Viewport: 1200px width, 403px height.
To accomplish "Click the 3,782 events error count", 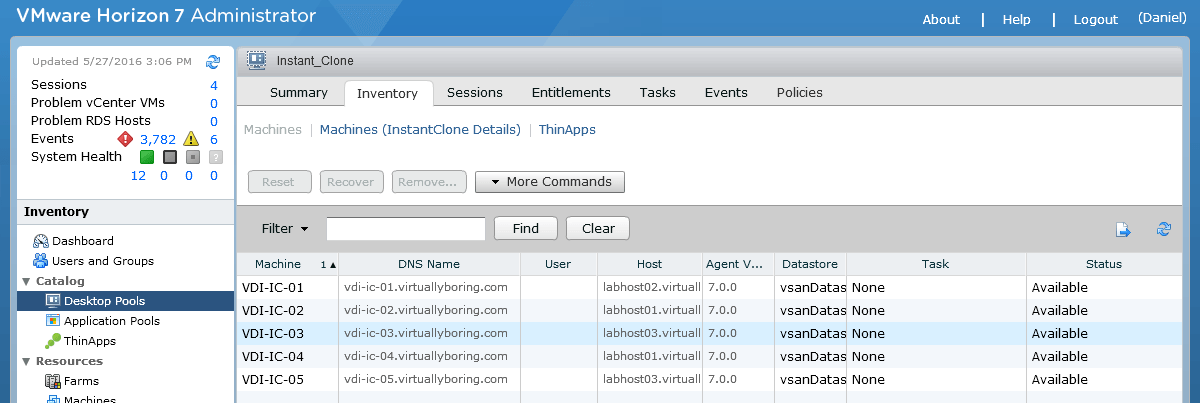I will click(x=158, y=139).
